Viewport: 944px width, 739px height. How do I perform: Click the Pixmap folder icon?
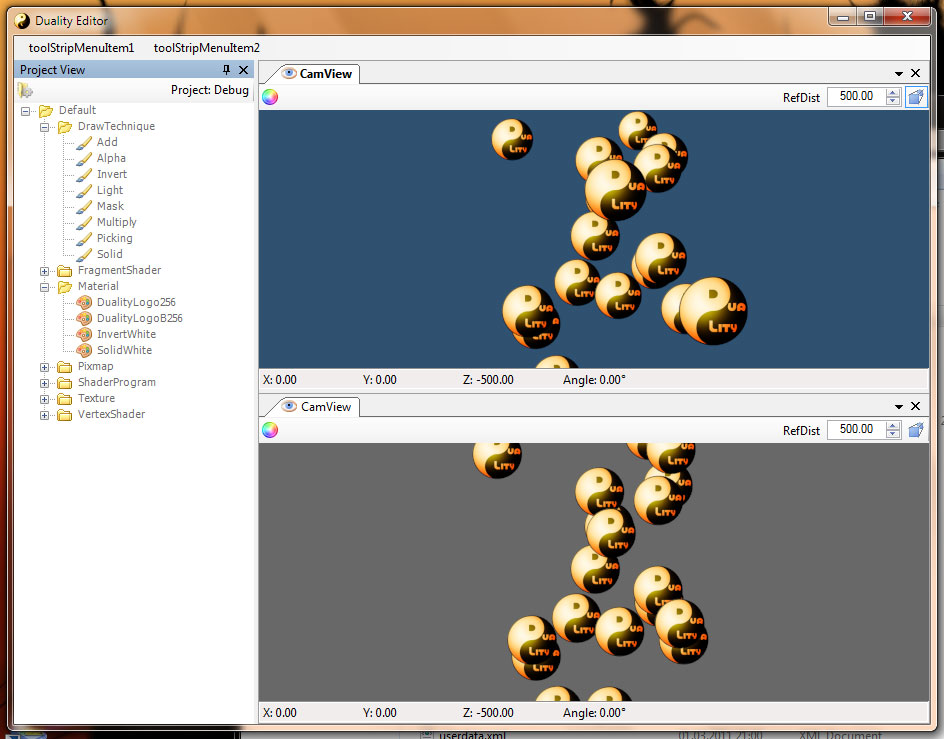[x=65, y=367]
